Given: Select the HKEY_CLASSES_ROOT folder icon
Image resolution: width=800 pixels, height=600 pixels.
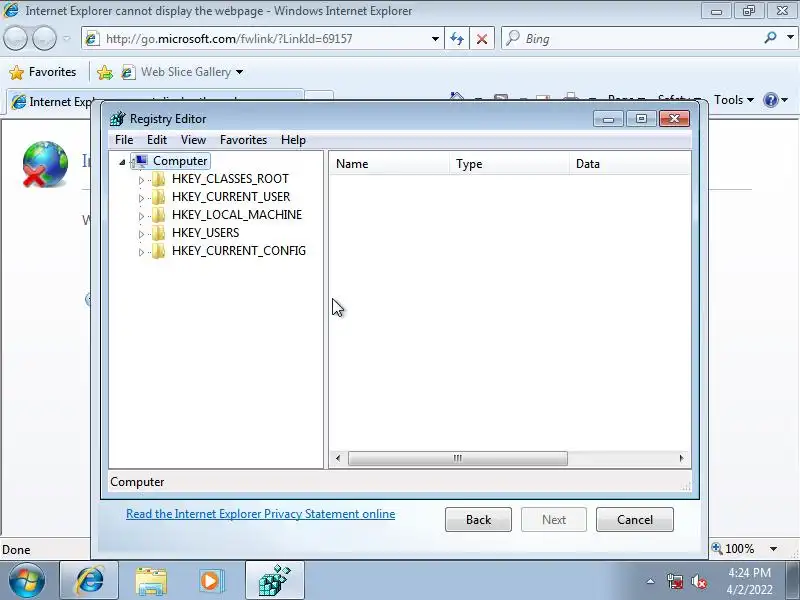Looking at the screenshot, I should pos(159,179).
